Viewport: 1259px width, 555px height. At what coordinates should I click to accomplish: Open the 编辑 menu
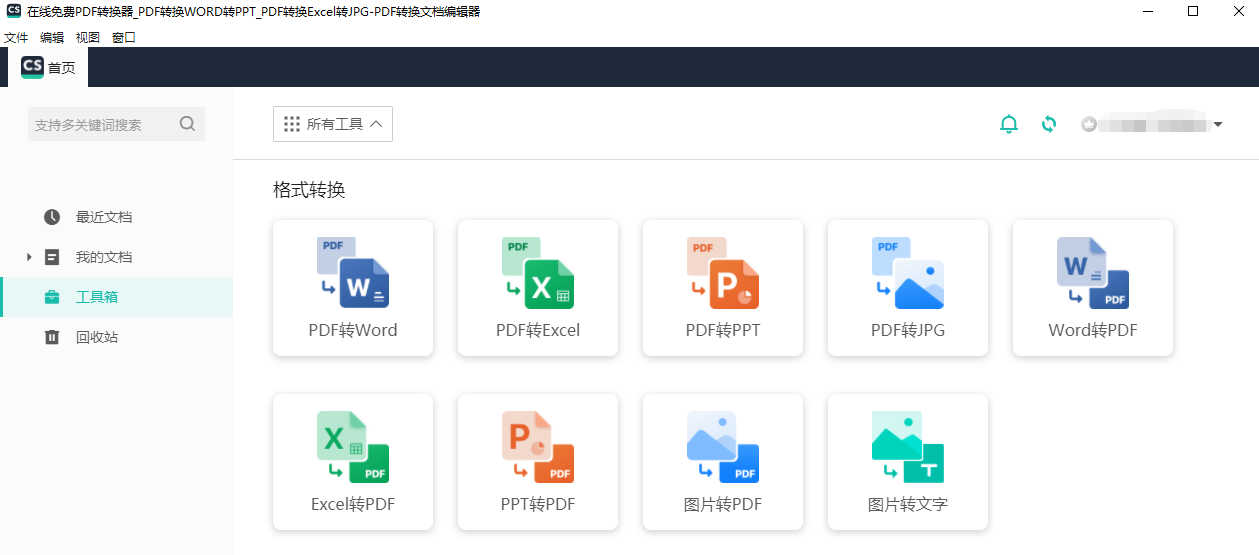(52, 38)
